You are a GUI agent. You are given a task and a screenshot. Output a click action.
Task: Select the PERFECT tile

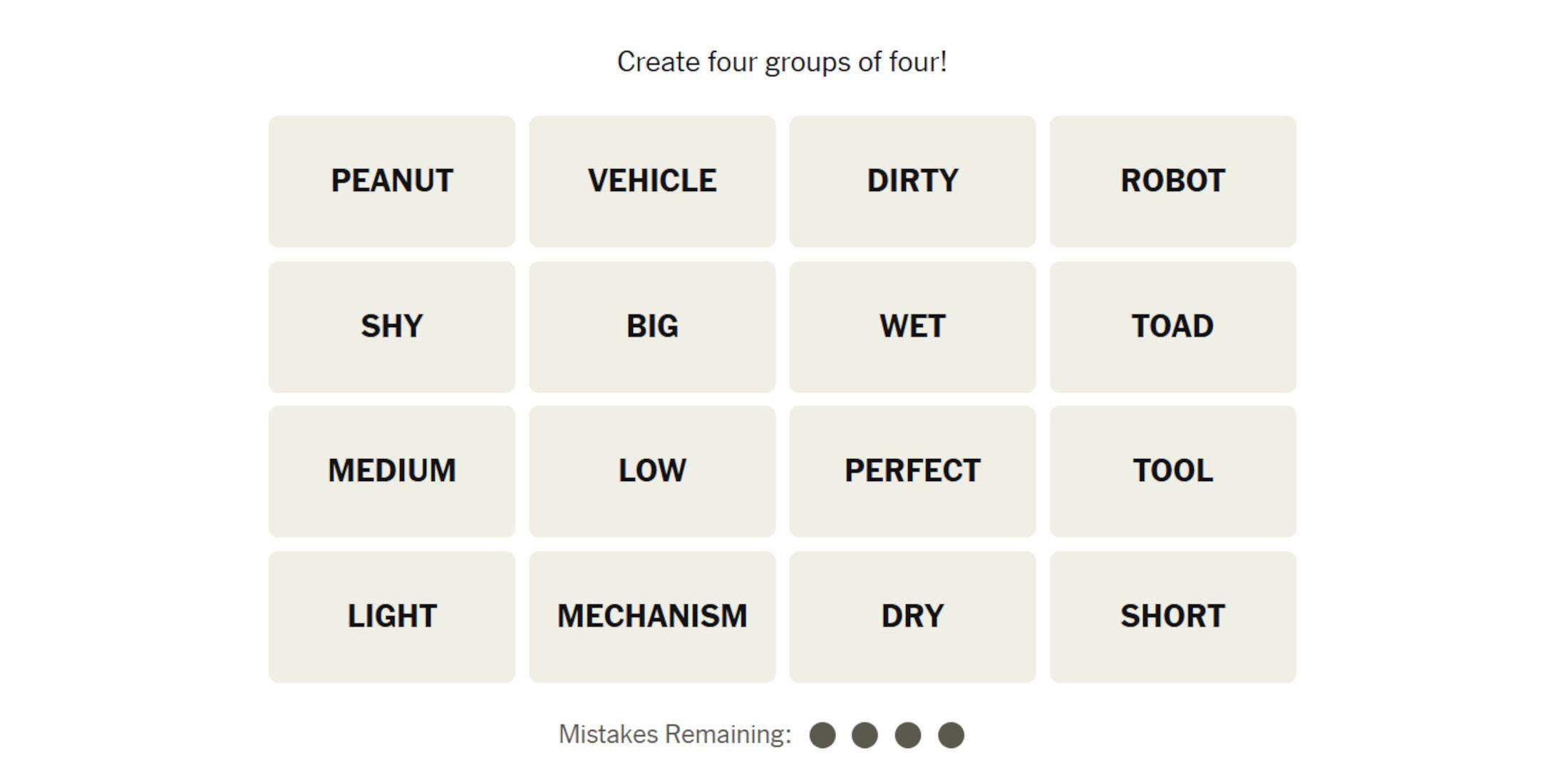coord(912,471)
